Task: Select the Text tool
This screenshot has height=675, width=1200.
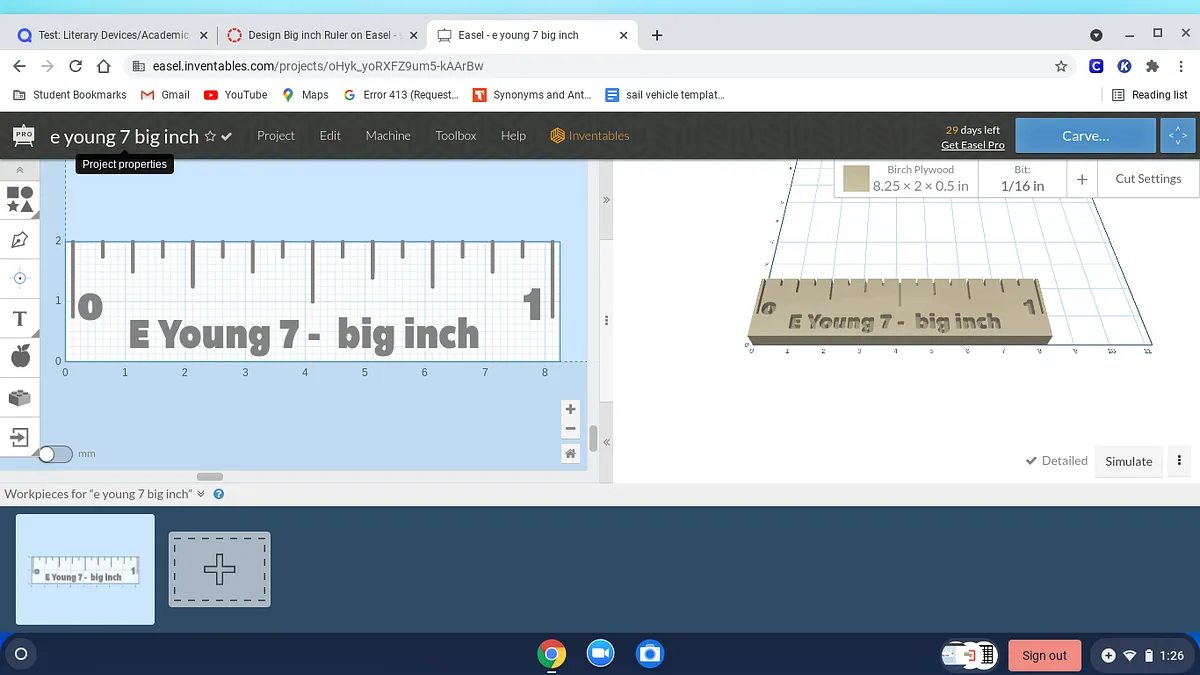Action: (20, 319)
